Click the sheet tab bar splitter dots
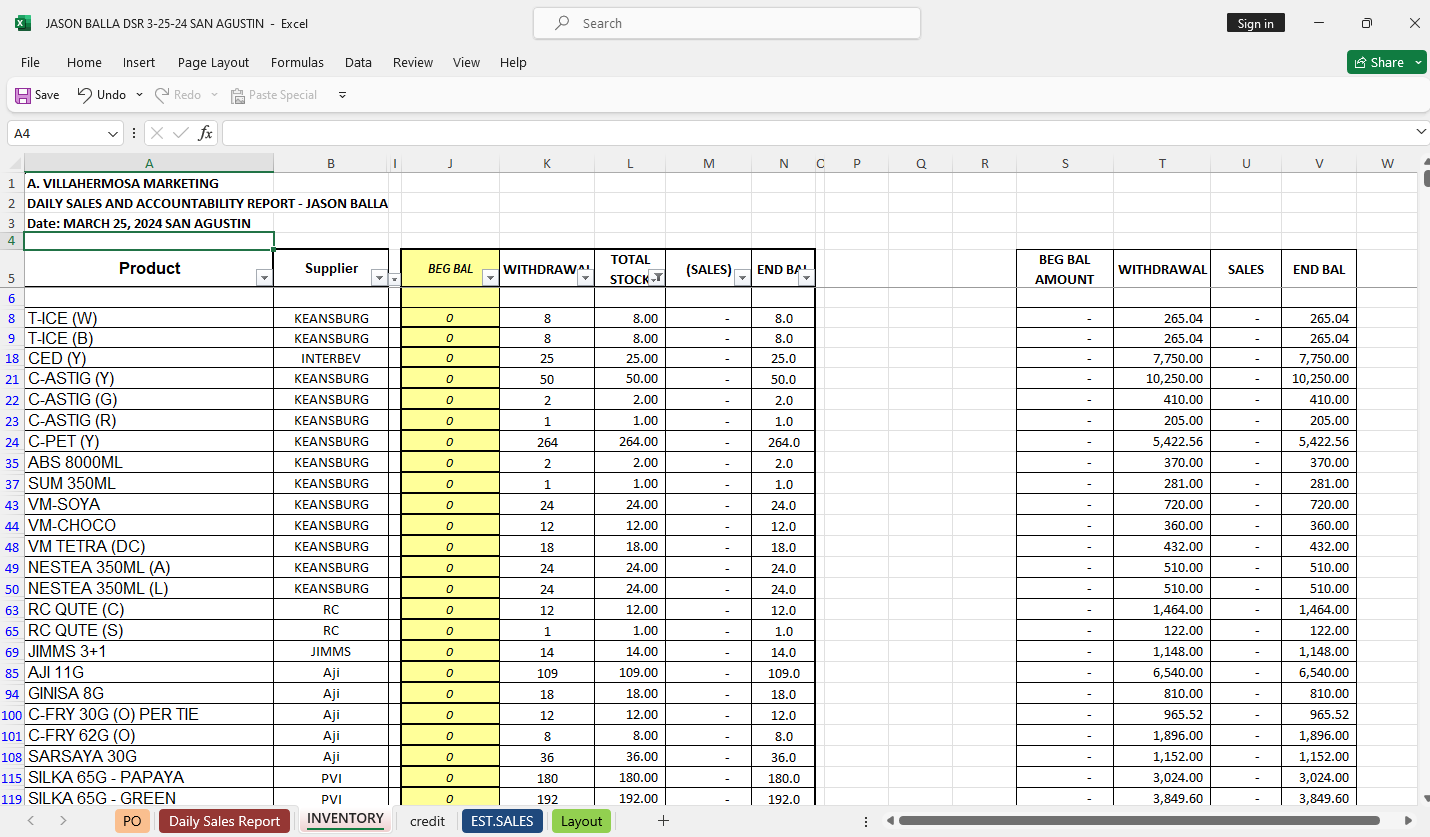The image size is (1430, 837). point(866,821)
